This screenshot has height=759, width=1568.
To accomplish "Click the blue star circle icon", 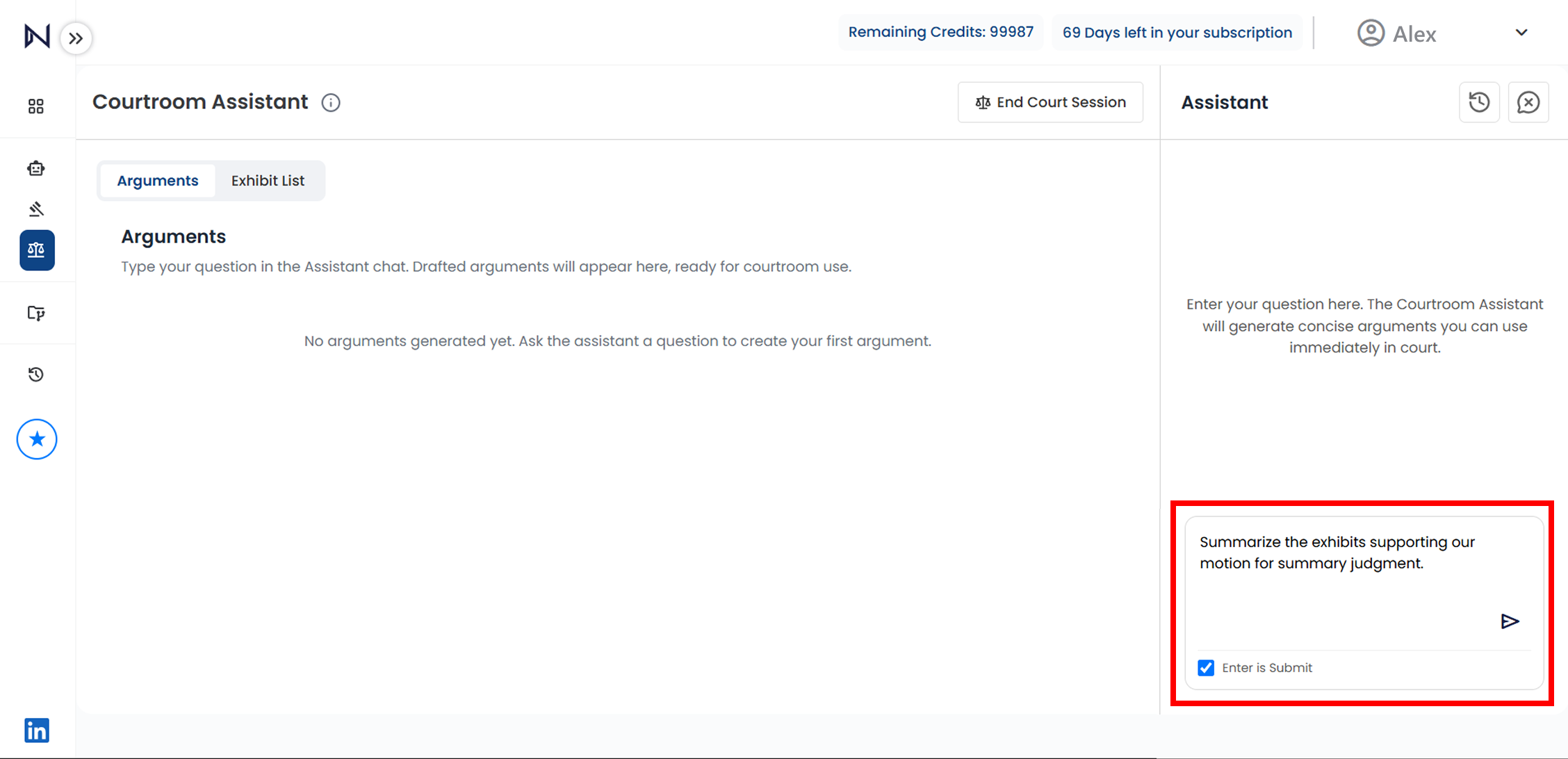I will point(37,439).
